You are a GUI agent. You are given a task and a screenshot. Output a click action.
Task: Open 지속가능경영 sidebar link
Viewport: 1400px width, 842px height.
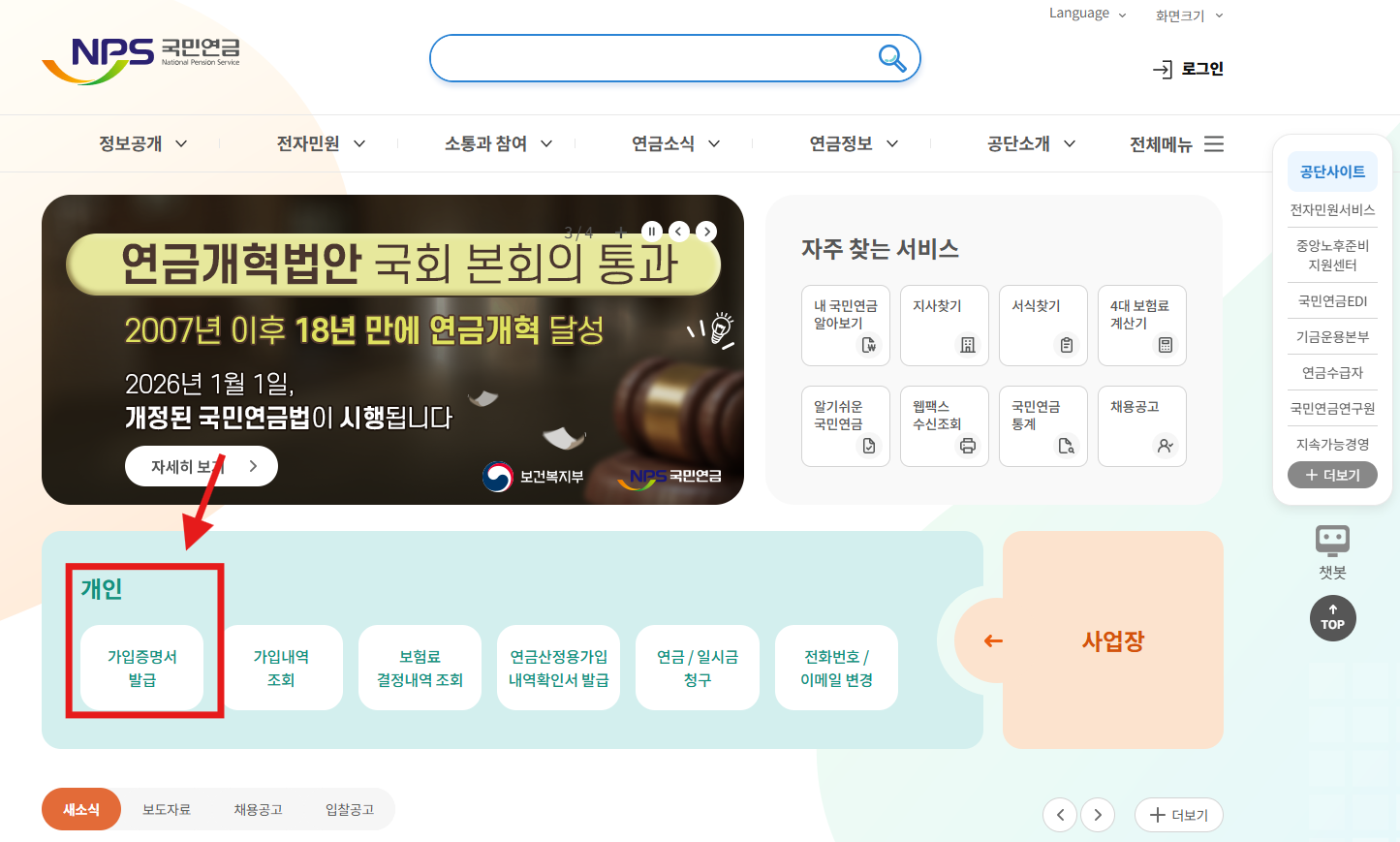[1332, 444]
